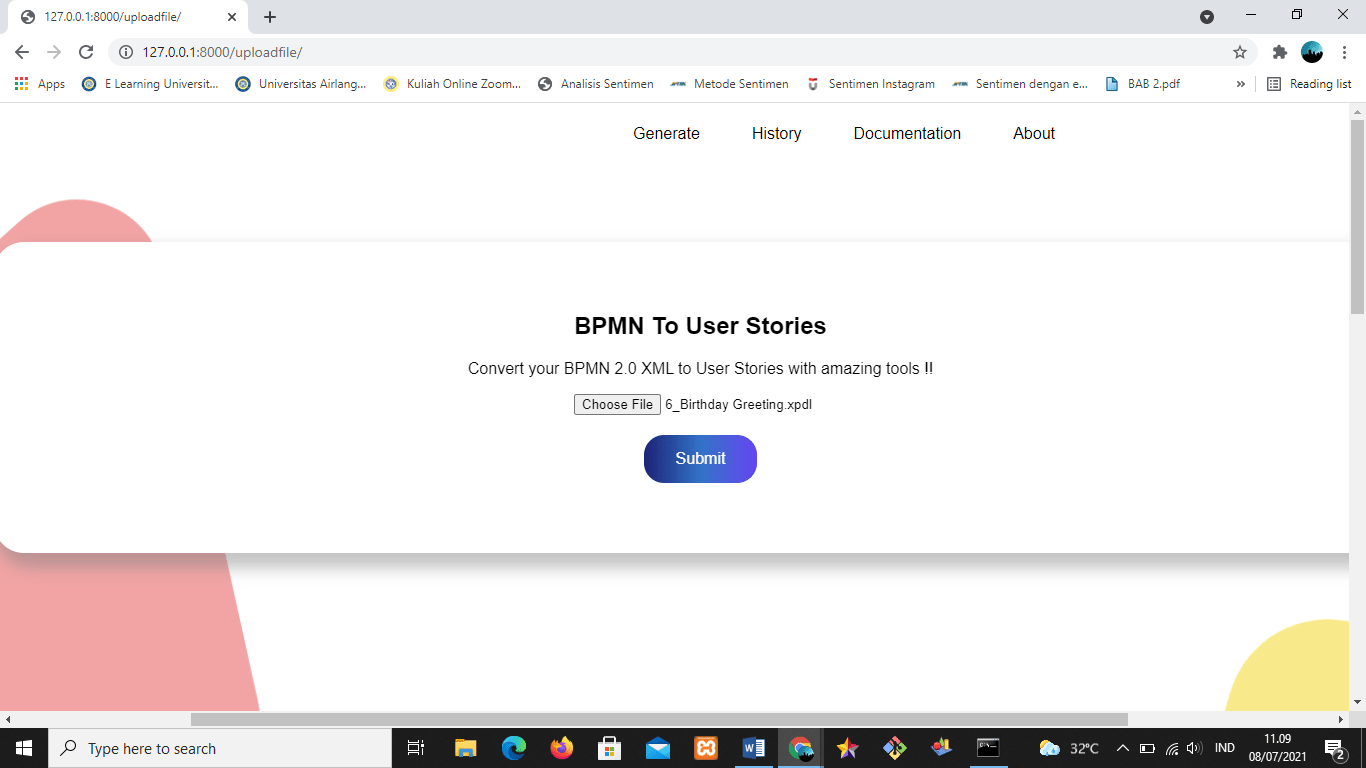The image size is (1366, 768).
Task: Open the star-shaped app on taskbar
Action: [848, 748]
